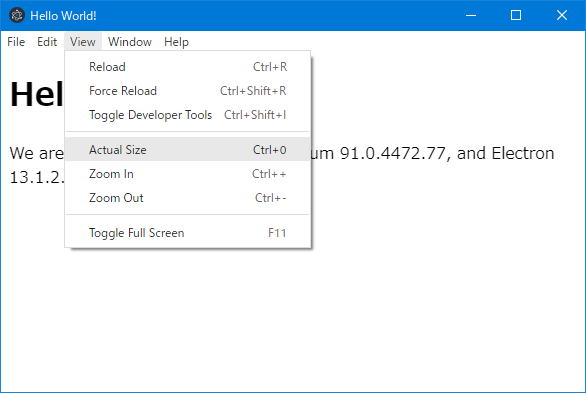
Task: Select Actual Size menu item
Action: (188, 149)
